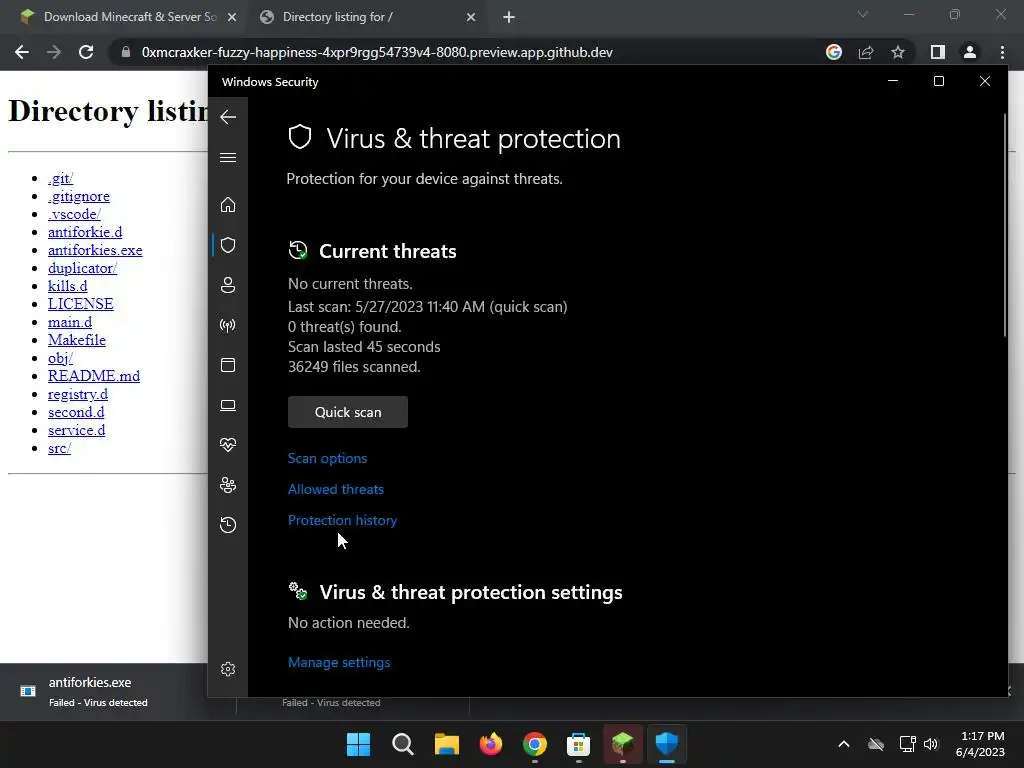The image size is (1024, 768).
Task: Open a new Chrome tab
Action: point(509,17)
